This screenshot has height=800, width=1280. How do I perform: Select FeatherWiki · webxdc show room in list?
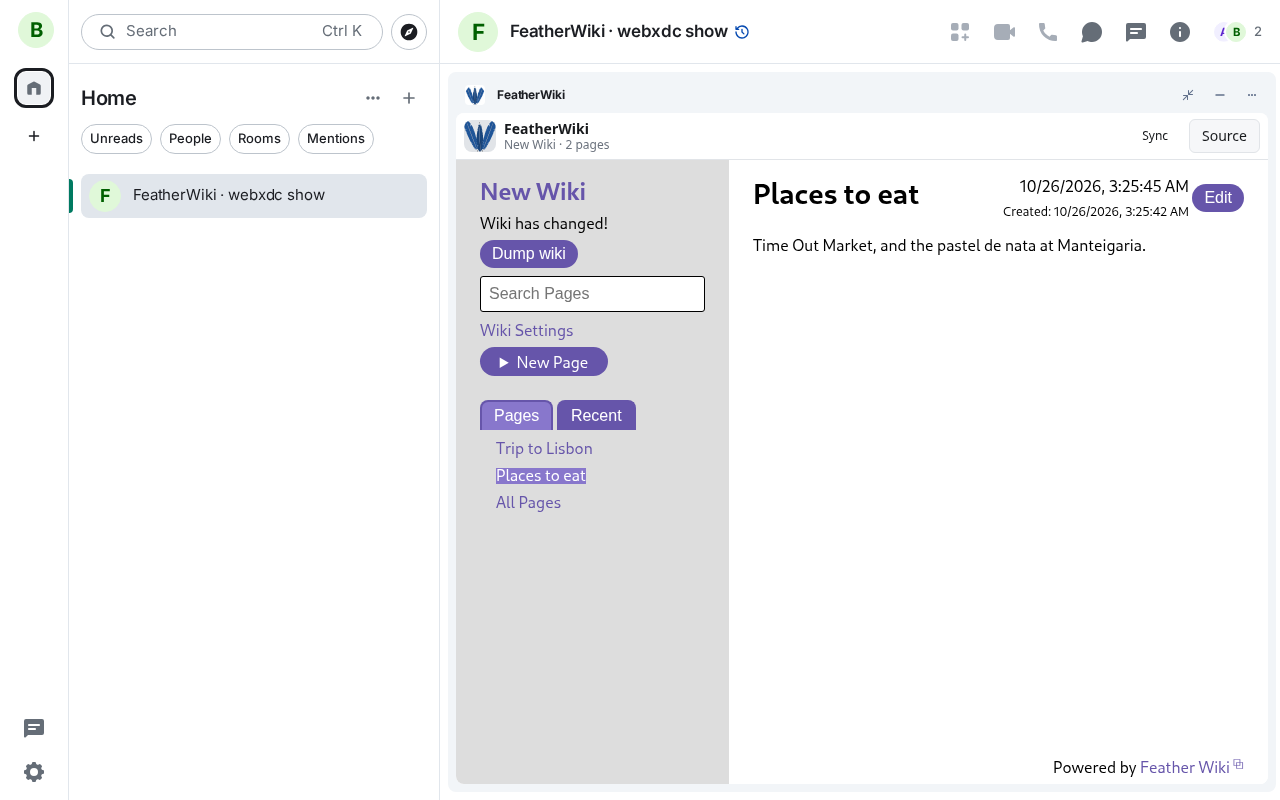tap(254, 196)
